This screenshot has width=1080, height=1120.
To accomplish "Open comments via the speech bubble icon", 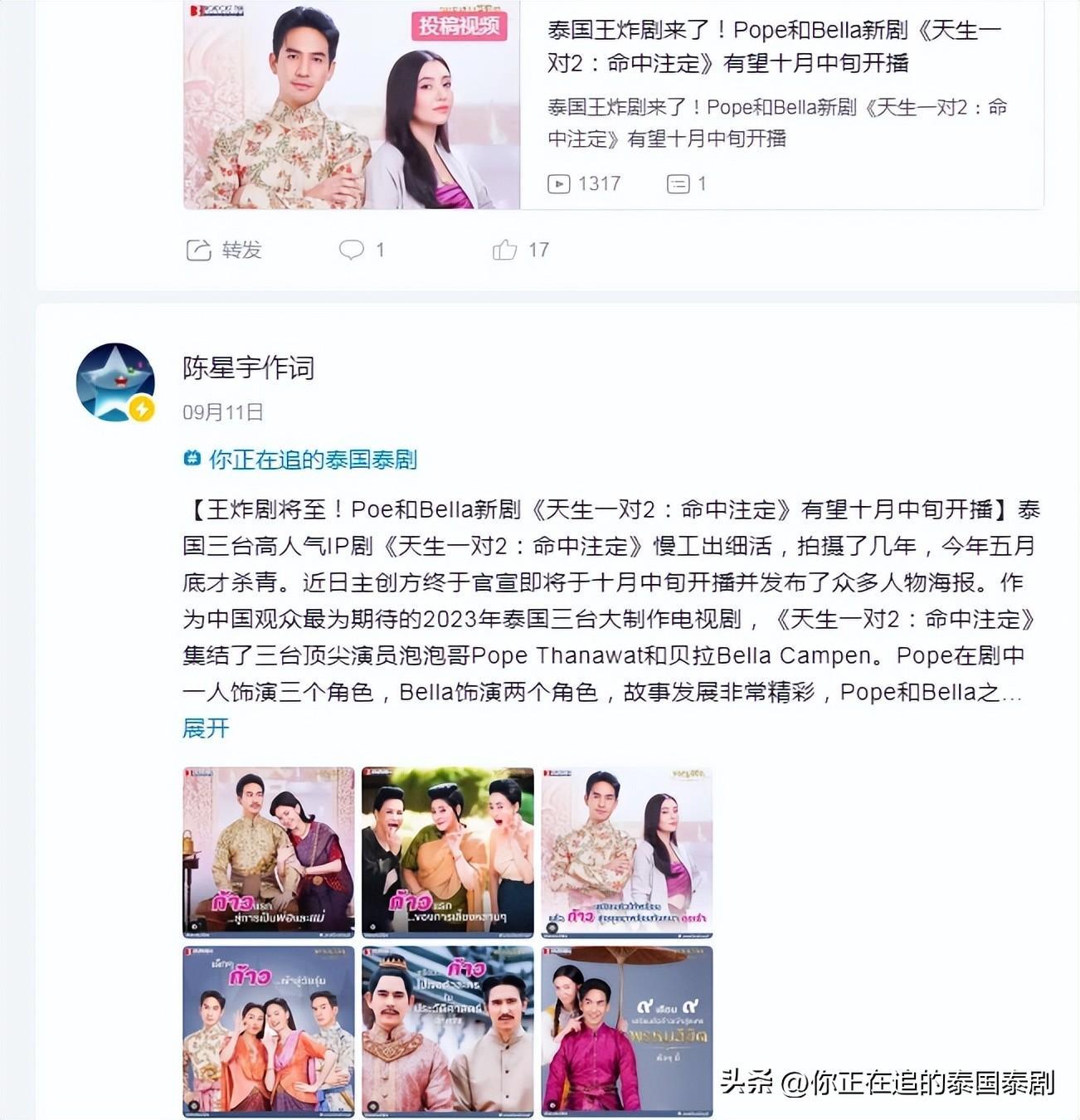I will tap(352, 250).
